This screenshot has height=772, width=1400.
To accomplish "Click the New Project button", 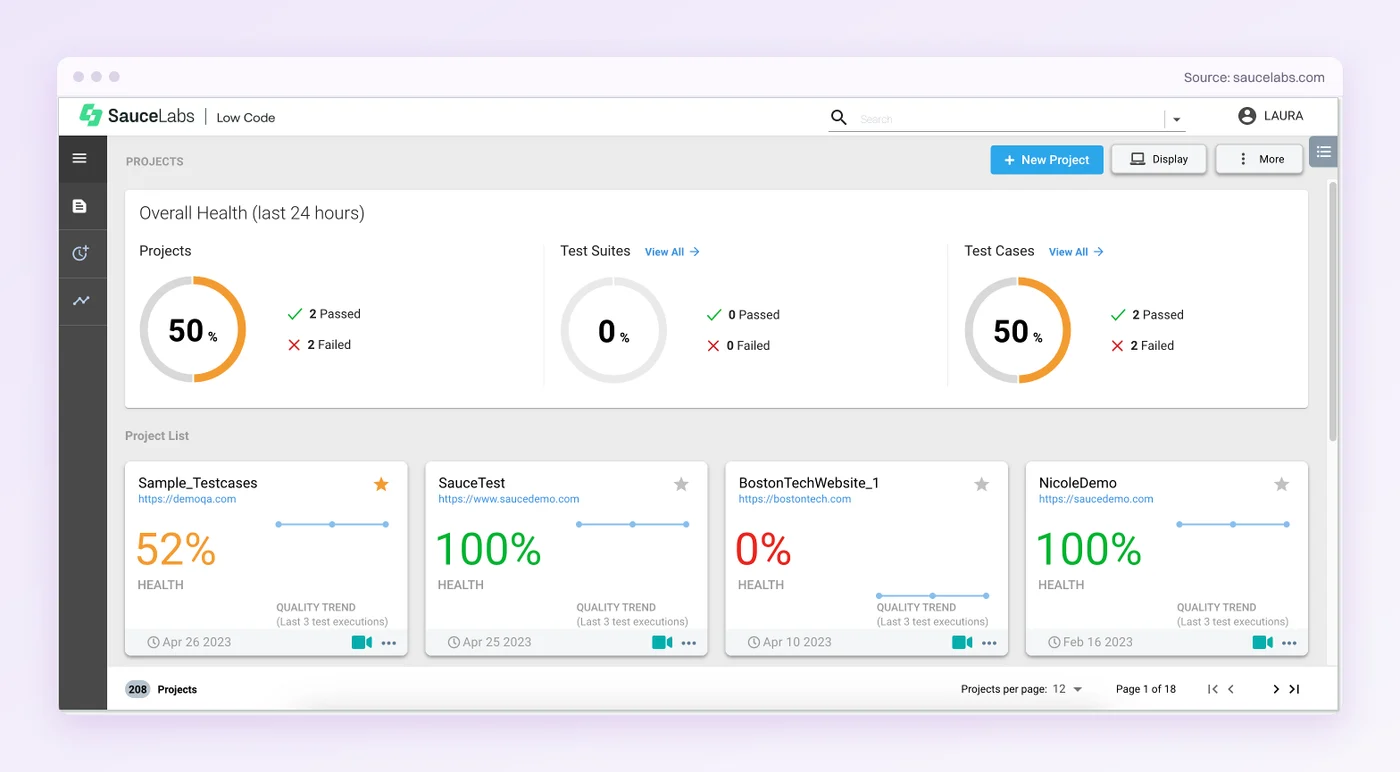I will point(1047,160).
